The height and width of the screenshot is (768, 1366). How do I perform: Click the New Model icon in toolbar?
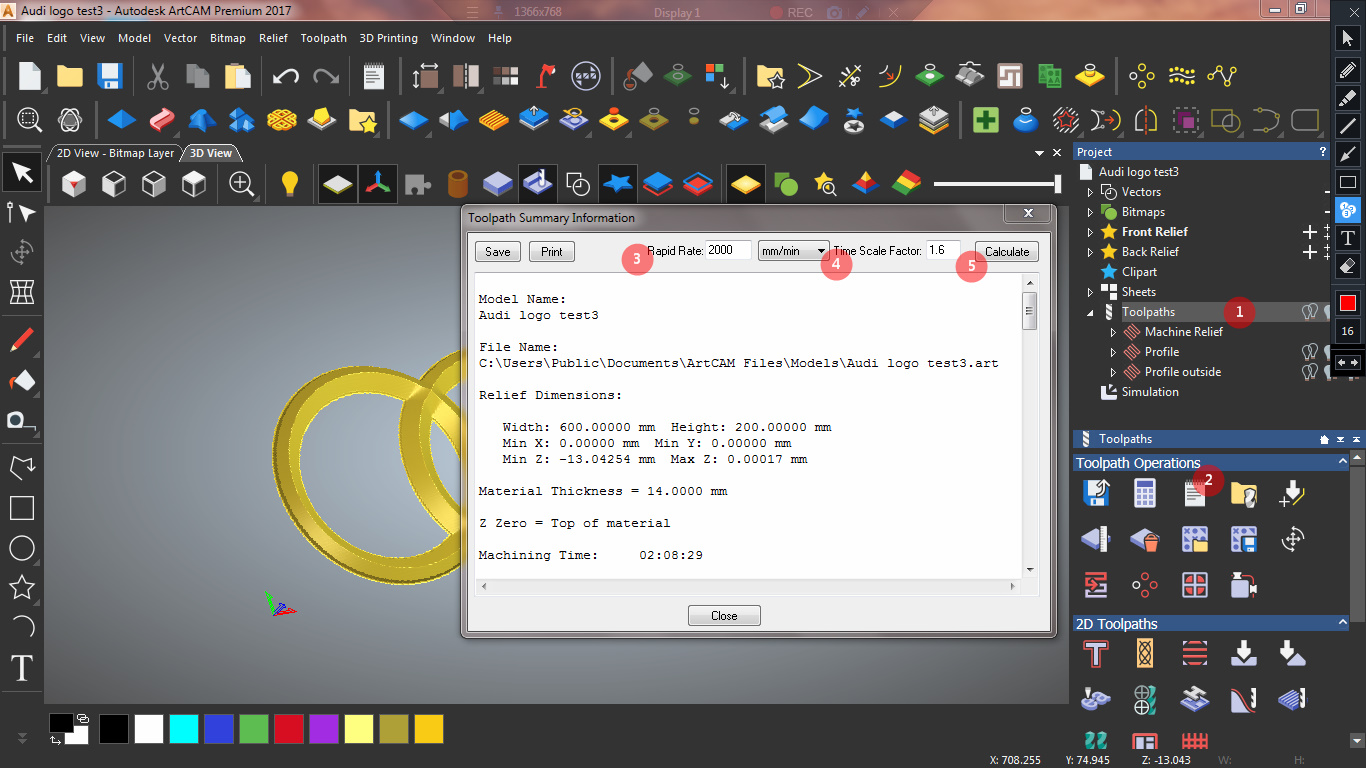click(30, 76)
